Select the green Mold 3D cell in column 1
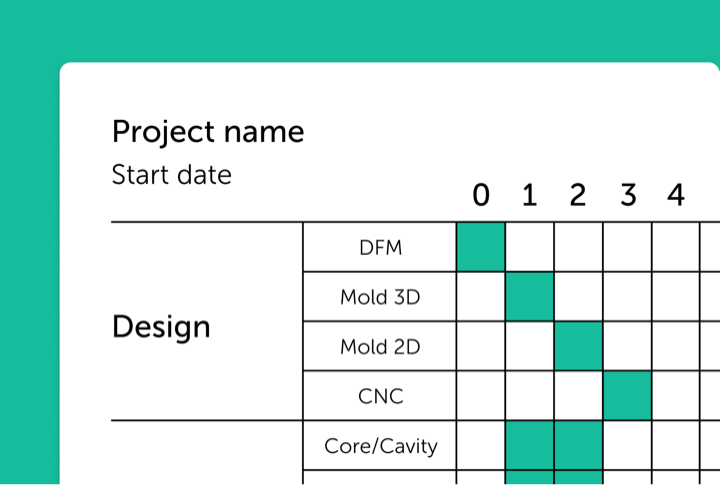720x485 pixels. [x=530, y=297]
